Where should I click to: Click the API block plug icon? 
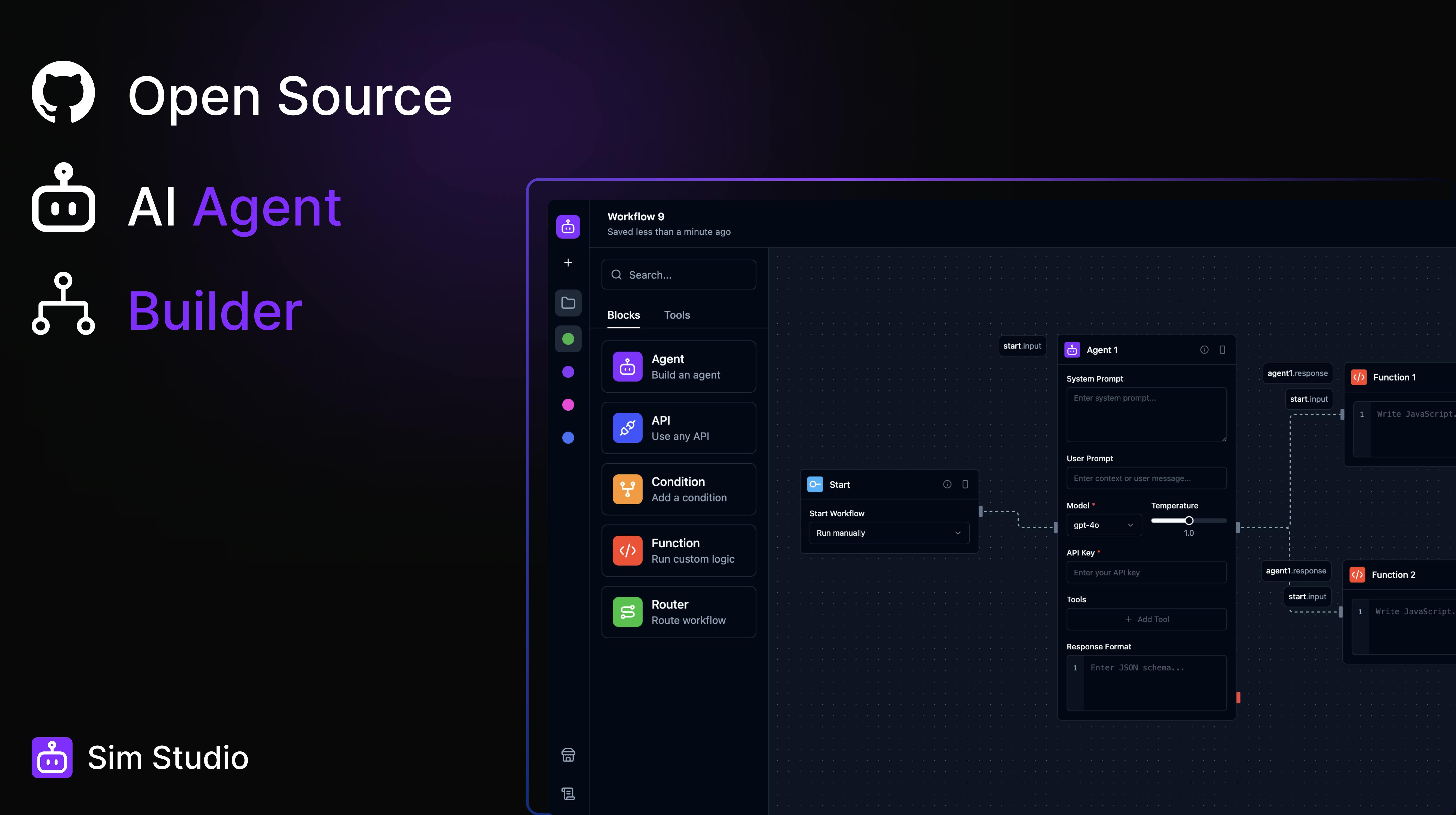coord(628,428)
